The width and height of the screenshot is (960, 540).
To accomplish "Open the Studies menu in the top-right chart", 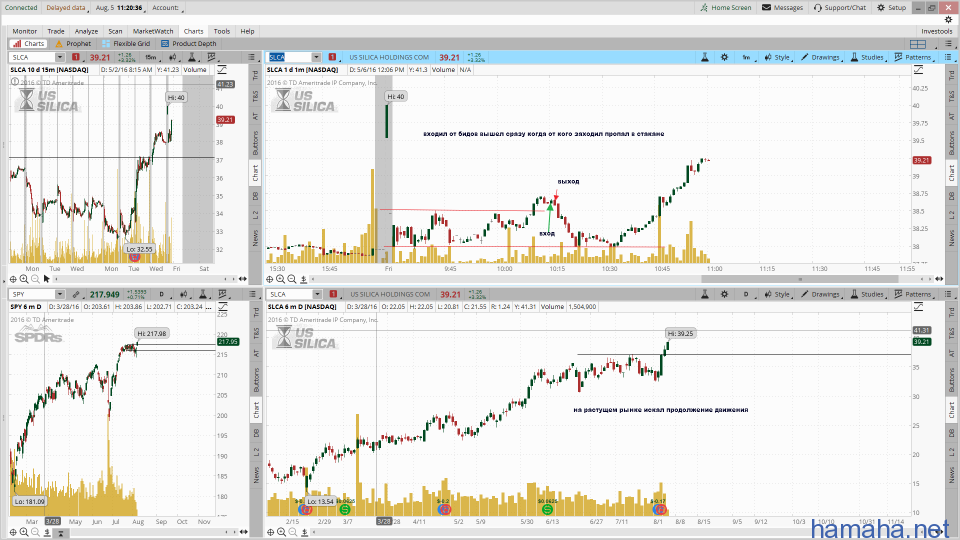I will (868, 57).
